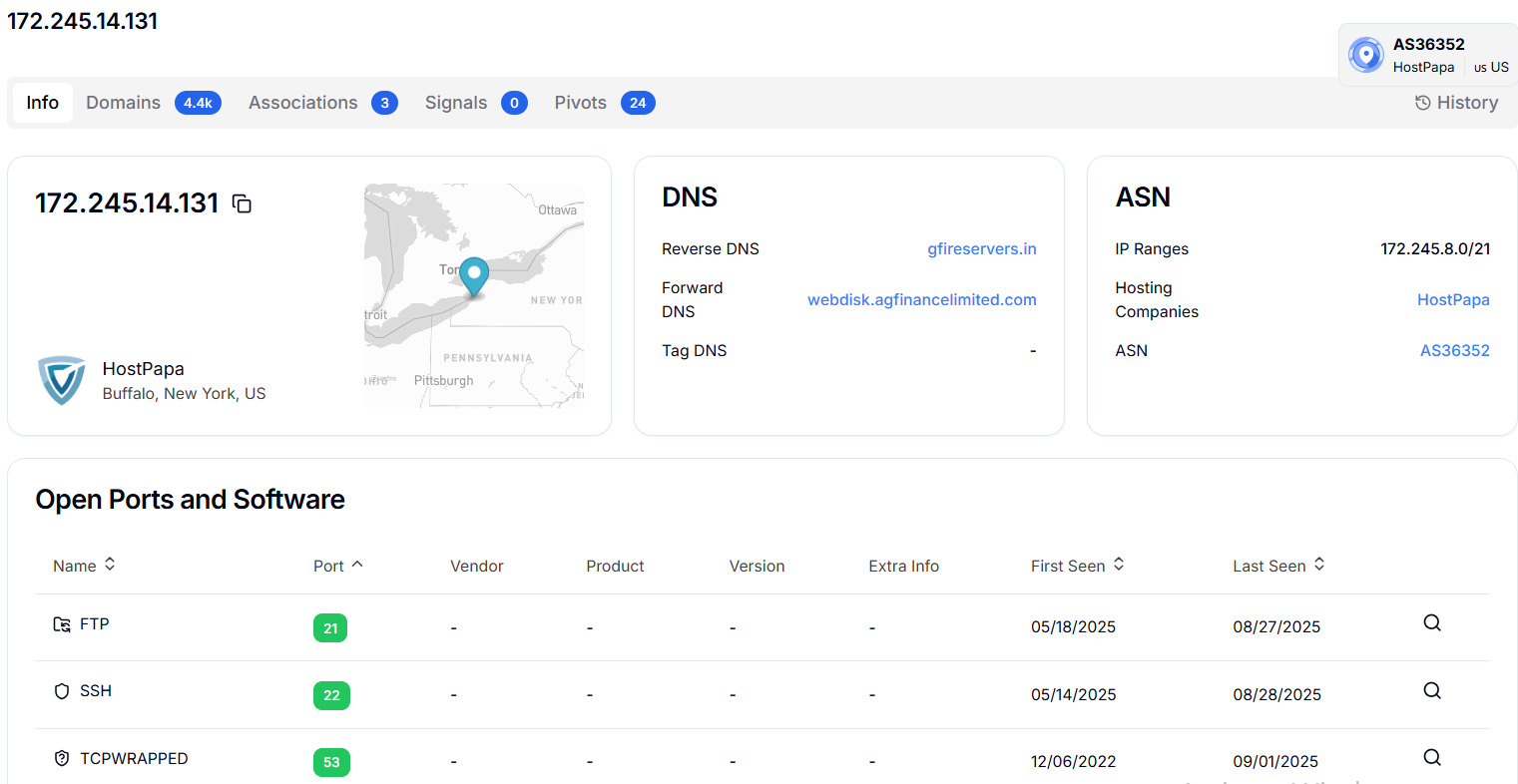The image size is (1518, 784).
Task: Click the SSH shield icon
Action: tap(62, 691)
